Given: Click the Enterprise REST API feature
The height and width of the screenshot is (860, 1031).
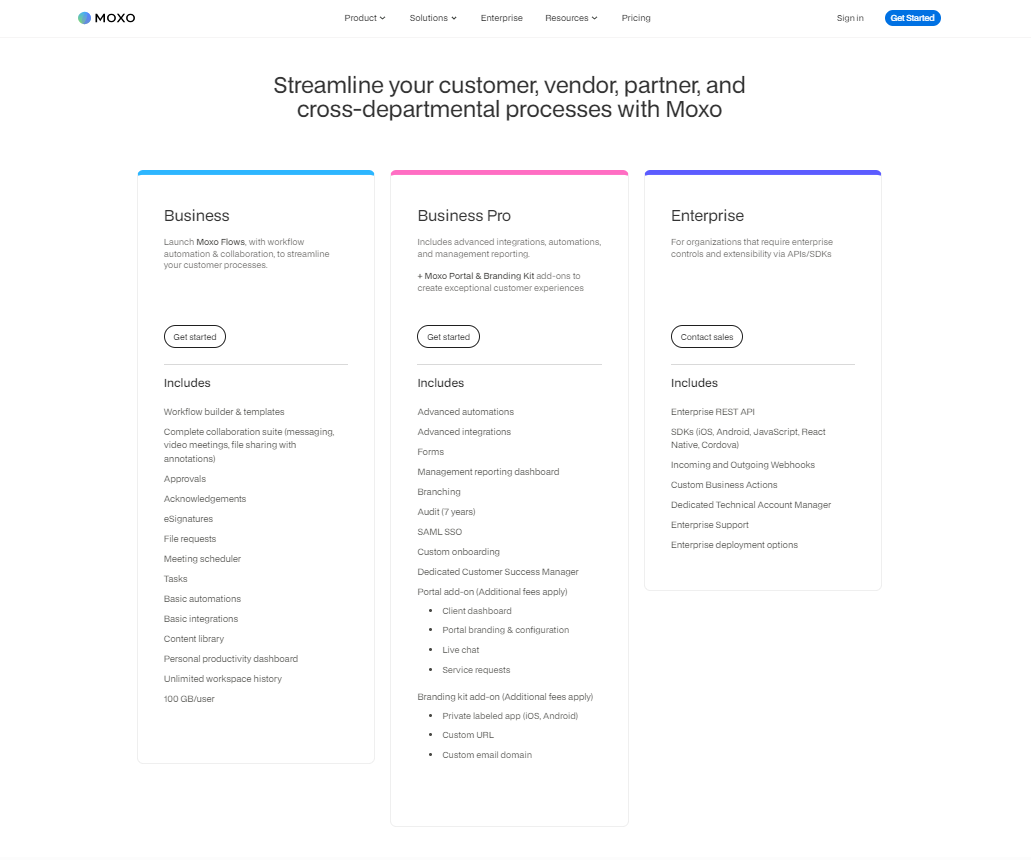Looking at the screenshot, I should click(x=712, y=411).
